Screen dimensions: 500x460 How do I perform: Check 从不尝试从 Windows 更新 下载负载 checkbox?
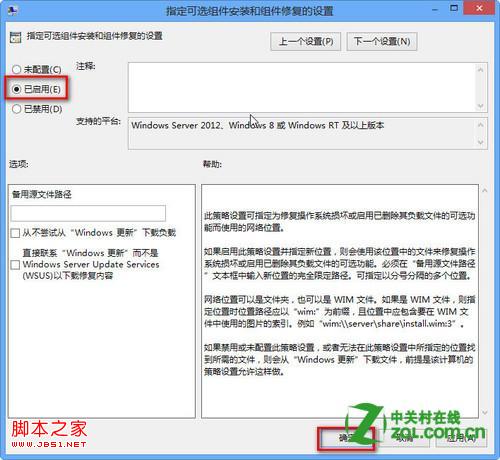coord(15,233)
